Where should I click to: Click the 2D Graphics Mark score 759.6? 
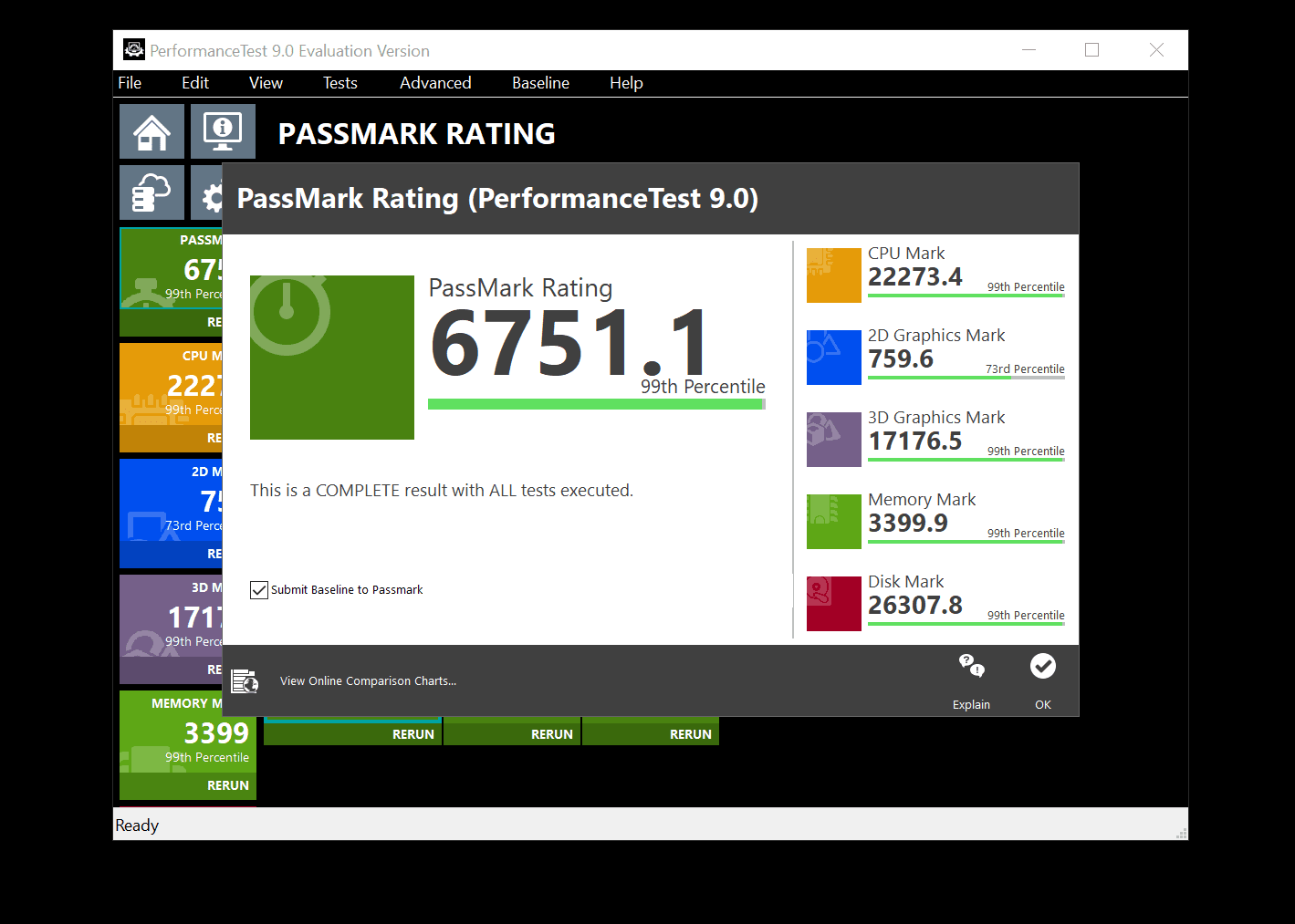pos(901,359)
